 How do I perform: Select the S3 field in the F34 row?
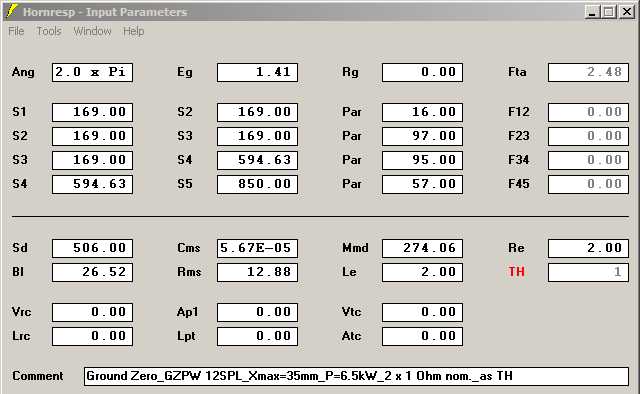tap(92, 160)
